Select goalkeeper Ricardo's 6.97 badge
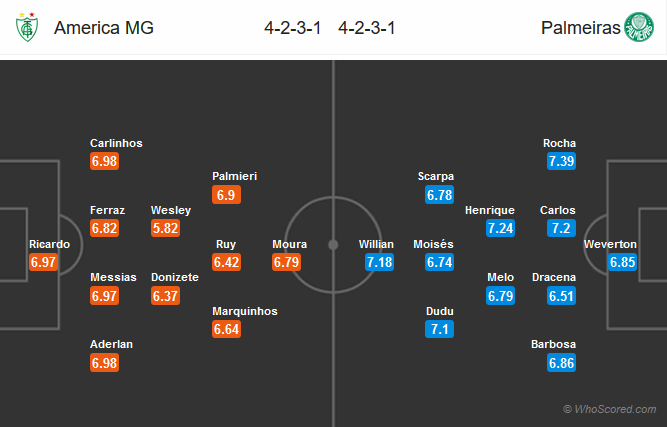Image resolution: width=667 pixels, height=427 pixels. coord(43,262)
